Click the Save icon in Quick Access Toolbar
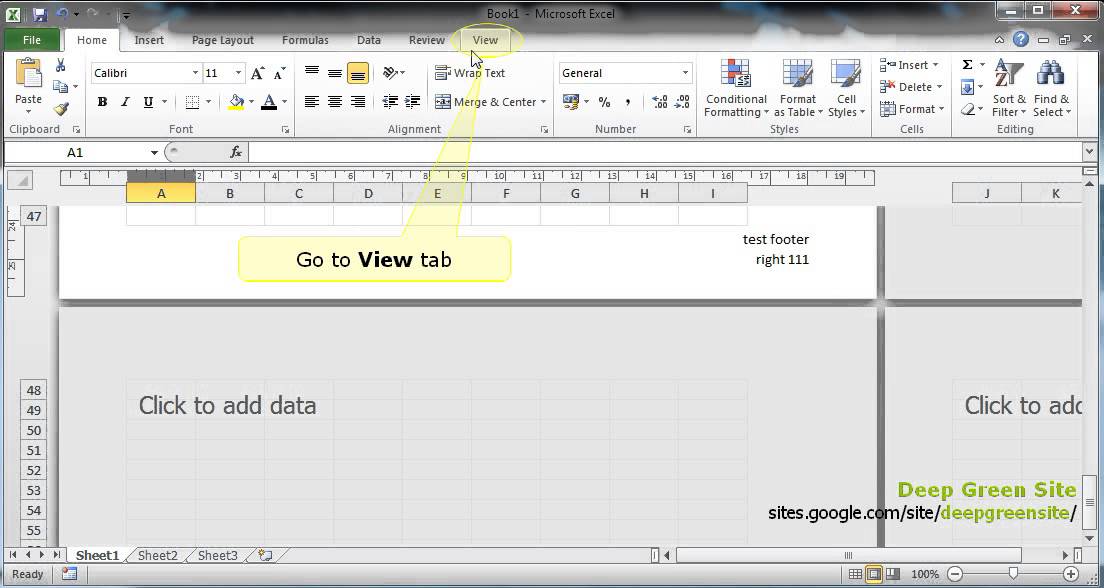The height and width of the screenshot is (588, 1104). (39, 13)
